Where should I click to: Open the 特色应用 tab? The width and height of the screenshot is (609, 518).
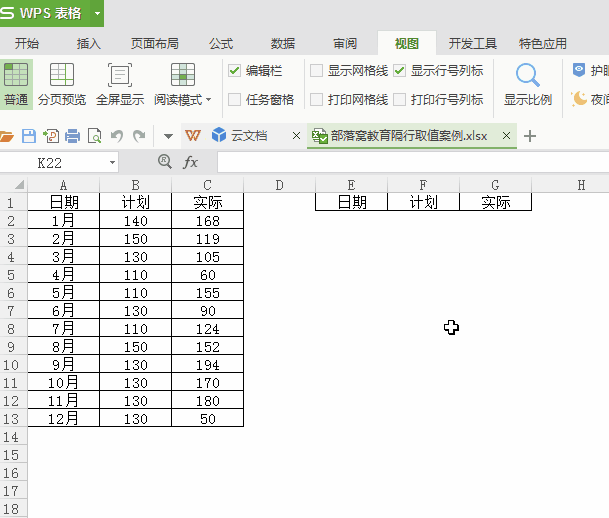(543, 43)
